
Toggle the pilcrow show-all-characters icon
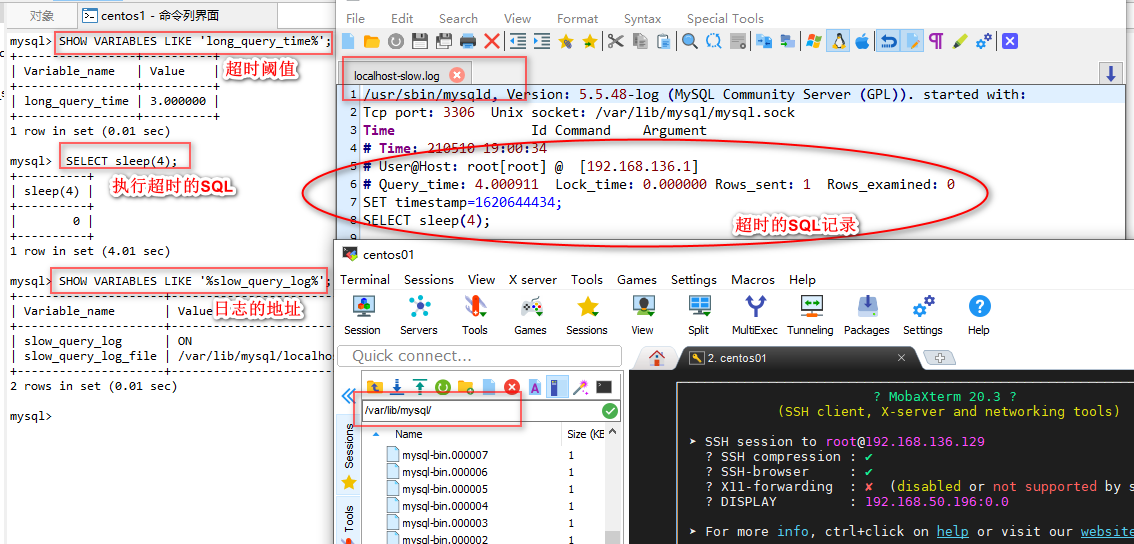click(936, 41)
